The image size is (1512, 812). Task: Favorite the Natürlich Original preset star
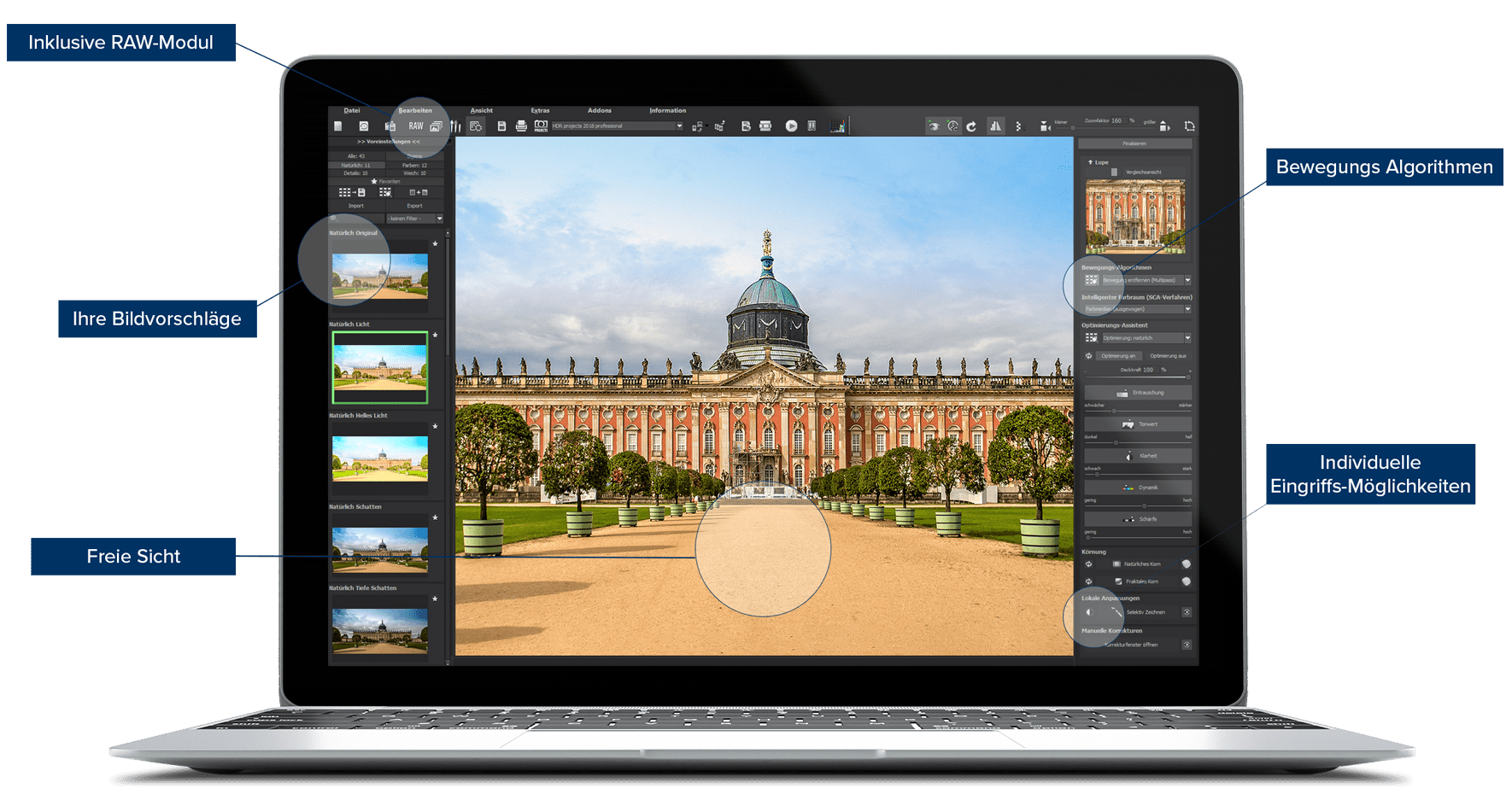pyautogui.click(x=435, y=243)
